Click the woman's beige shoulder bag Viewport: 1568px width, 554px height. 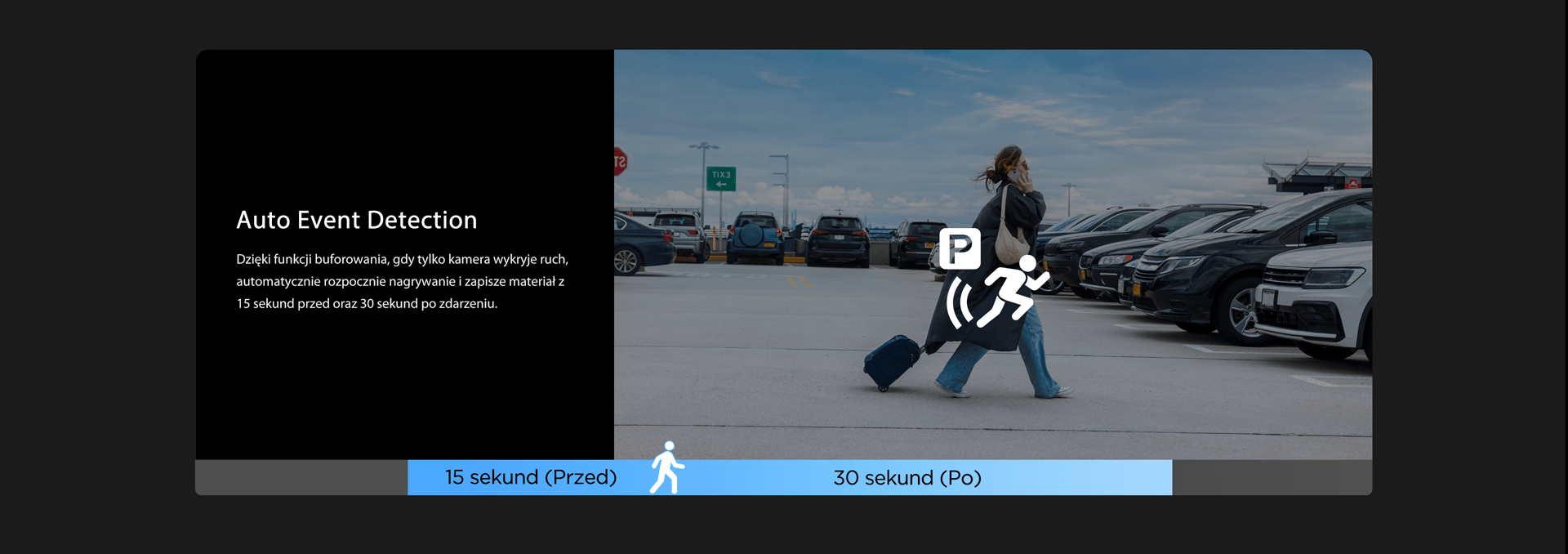tap(1013, 240)
